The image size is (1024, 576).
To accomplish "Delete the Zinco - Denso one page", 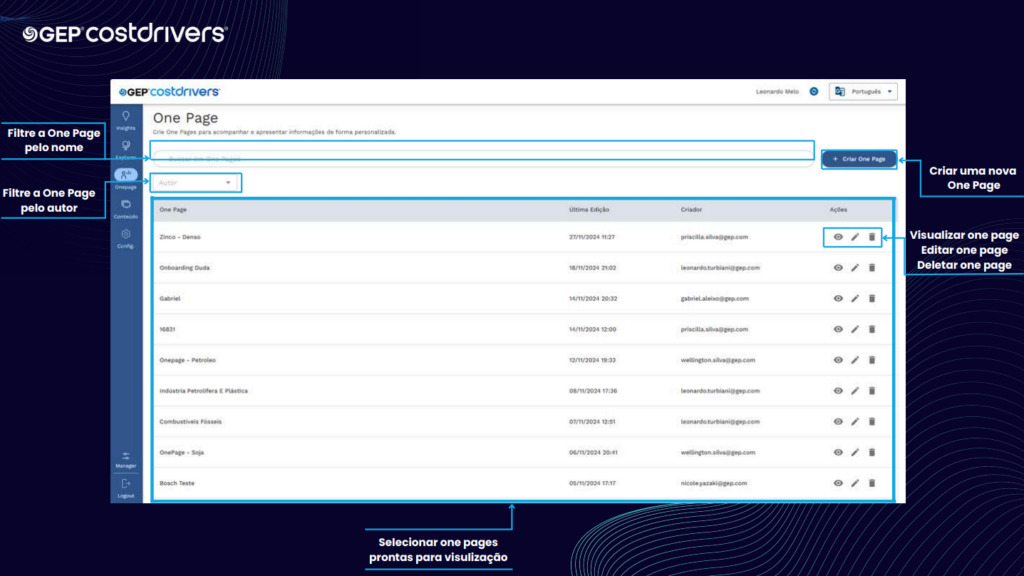I will click(872, 237).
